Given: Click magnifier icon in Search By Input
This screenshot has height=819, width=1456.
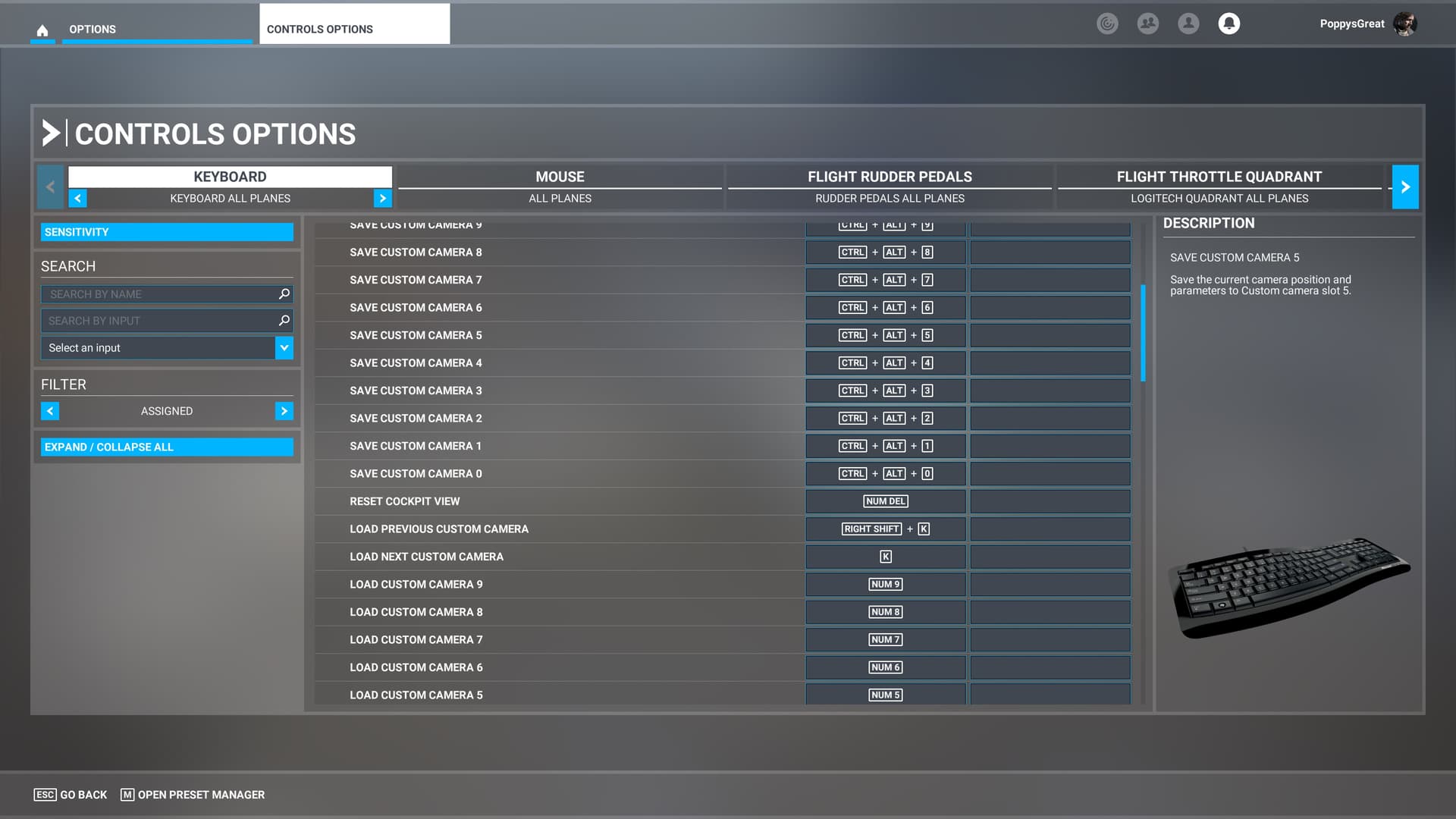Looking at the screenshot, I should (x=284, y=321).
